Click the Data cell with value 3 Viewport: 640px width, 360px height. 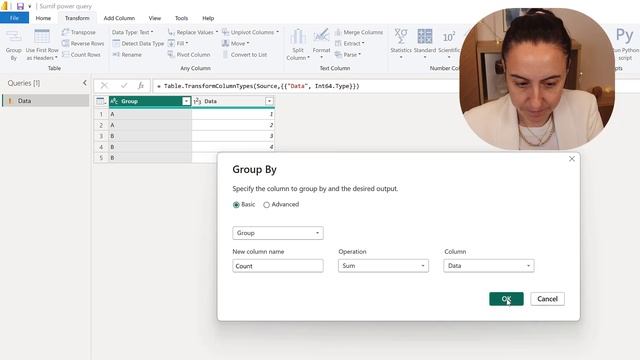pos(233,136)
